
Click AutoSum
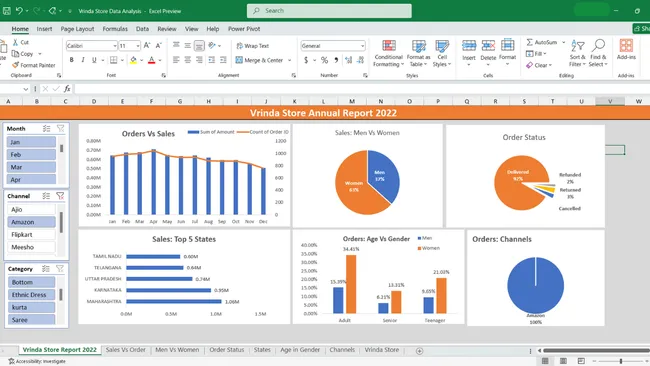[x=542, y=42]
